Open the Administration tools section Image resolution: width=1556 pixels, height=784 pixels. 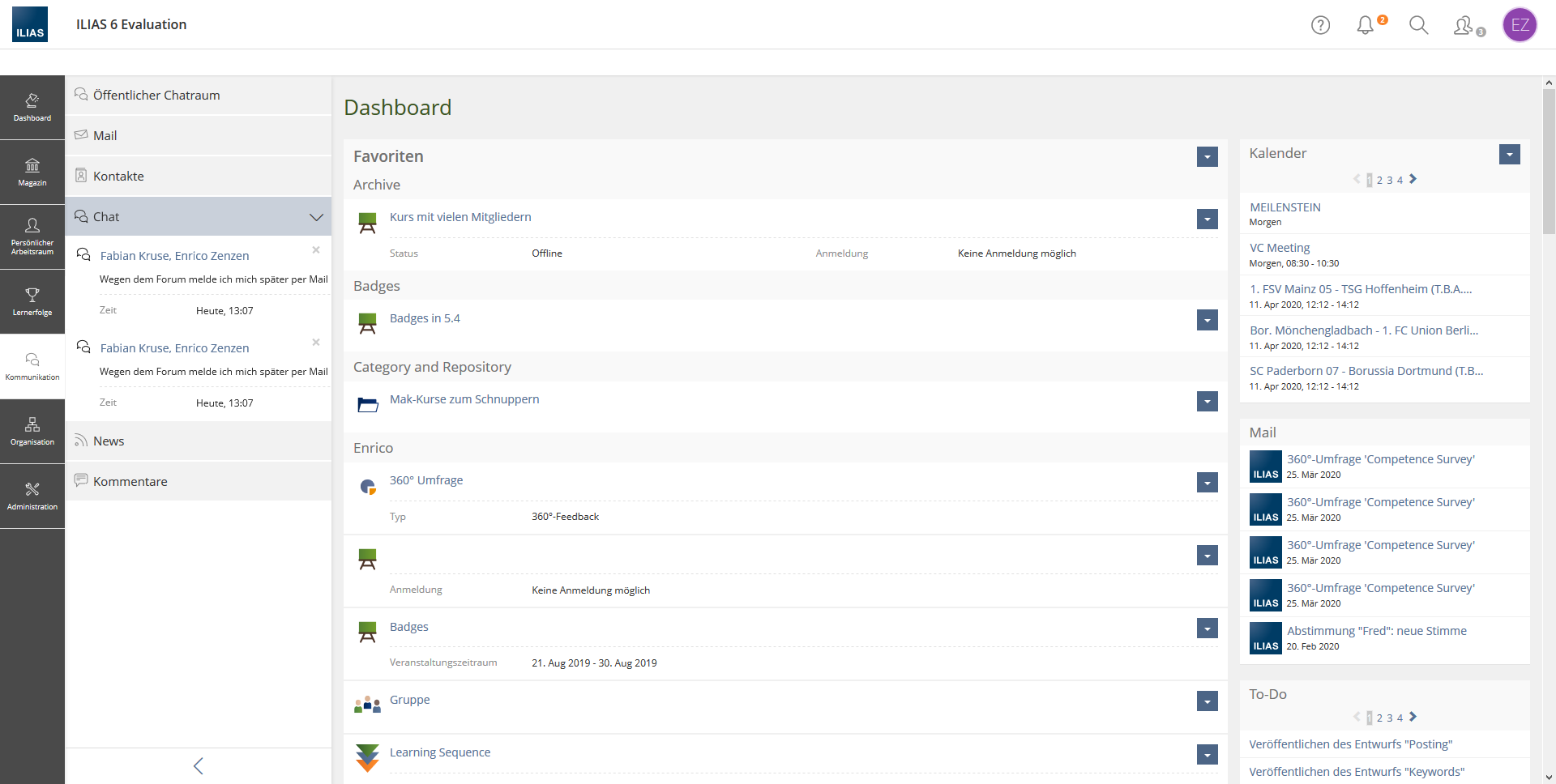[x=32, y=496]
